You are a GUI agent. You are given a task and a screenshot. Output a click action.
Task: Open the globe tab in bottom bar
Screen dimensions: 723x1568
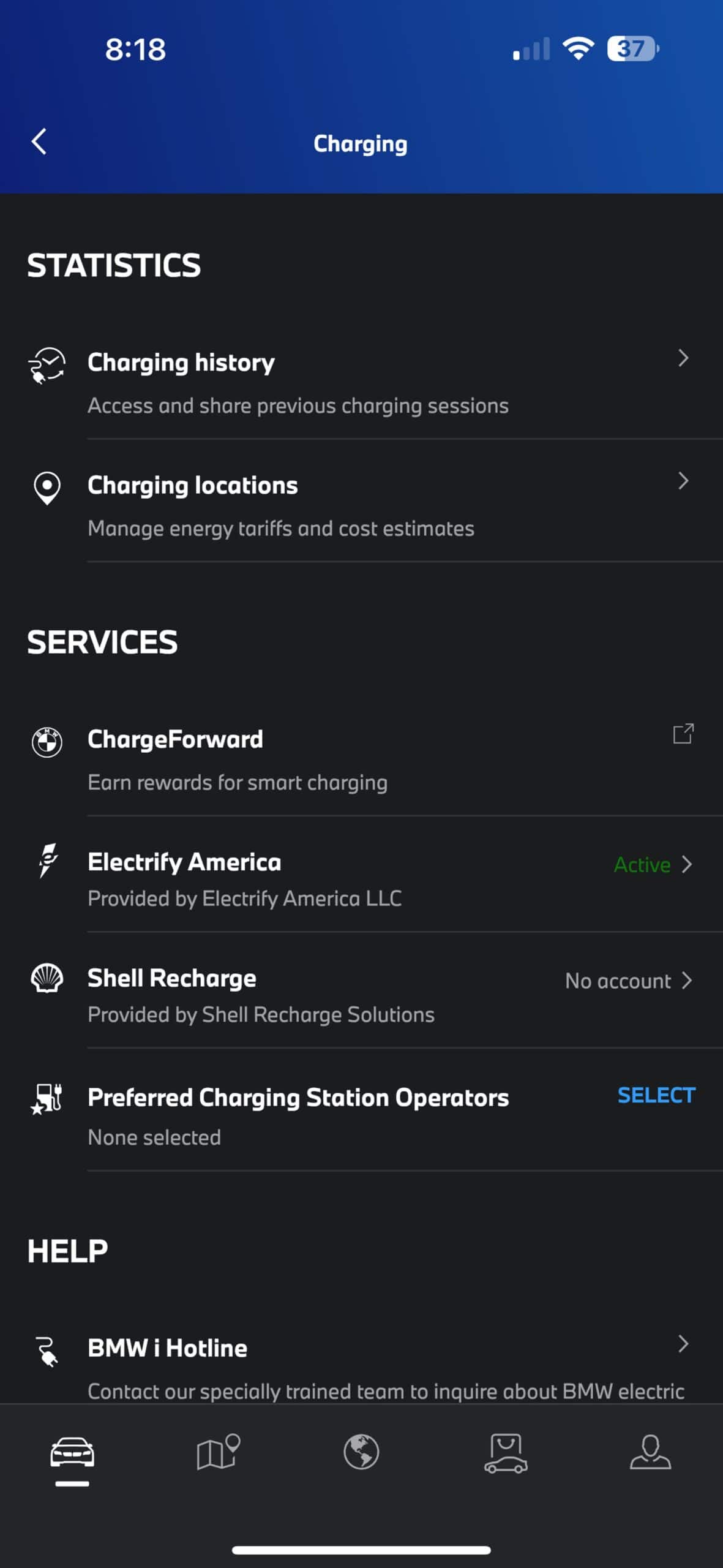(x=361, y=1453)
